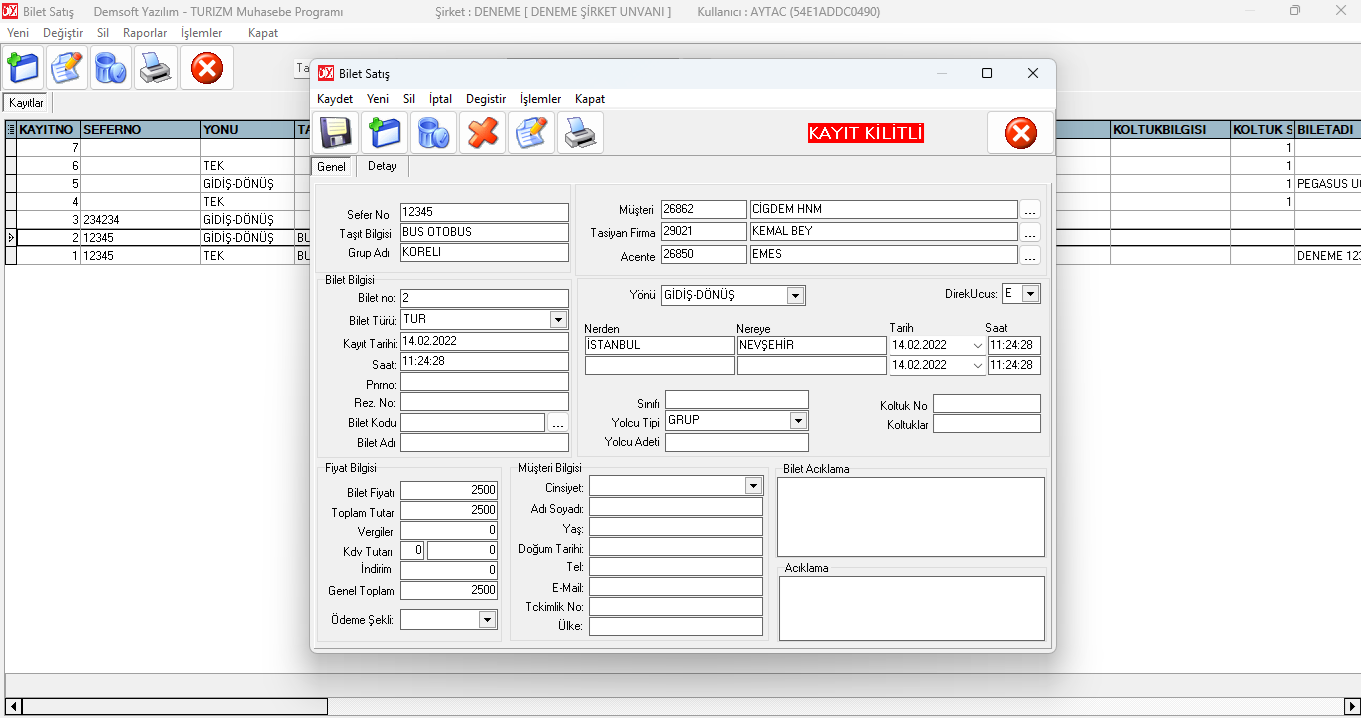Viewport: 1365px width, 720px height.
Task: Click the browse button beside Bilet Kodu
Action: coord(558,423)
